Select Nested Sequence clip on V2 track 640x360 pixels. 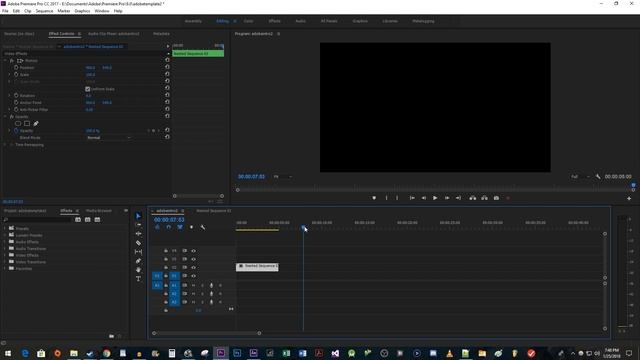(257, 267)
